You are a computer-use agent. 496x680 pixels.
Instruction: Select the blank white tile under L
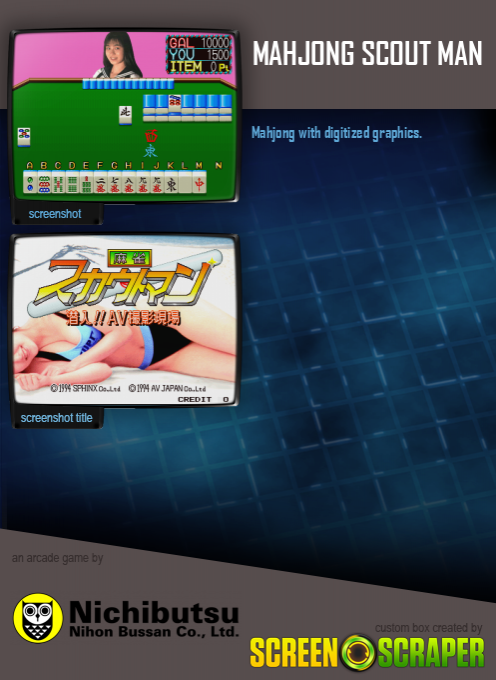[x=186, y=183]
